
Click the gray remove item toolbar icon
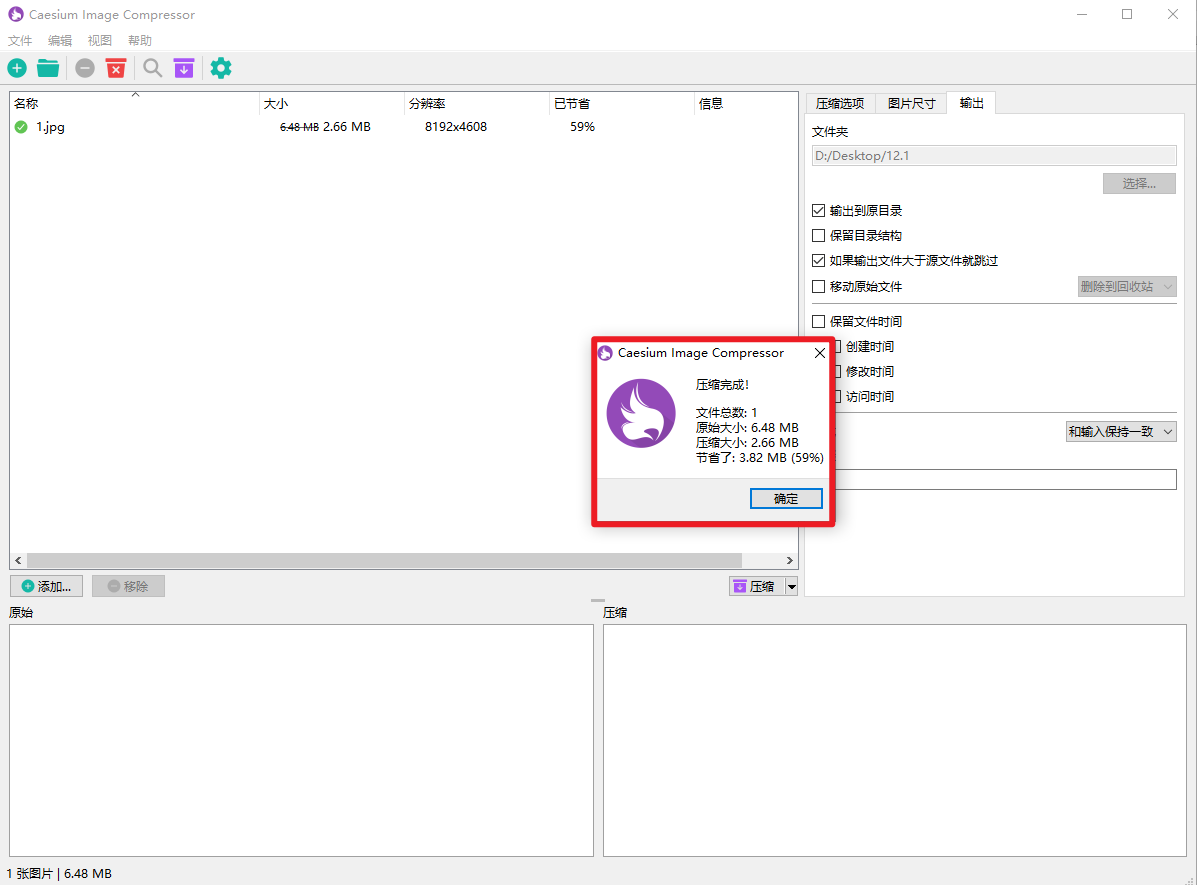[x=85, y=68]
